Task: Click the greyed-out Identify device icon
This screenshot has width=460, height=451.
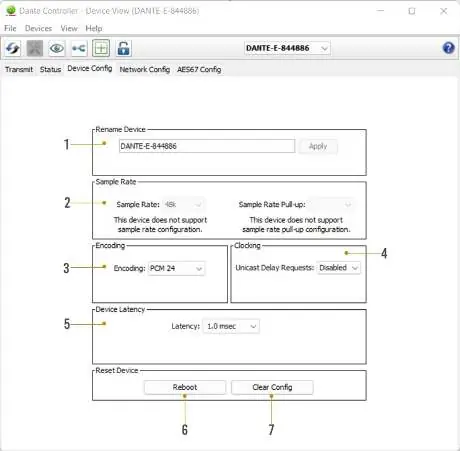Action: [35, 49]
